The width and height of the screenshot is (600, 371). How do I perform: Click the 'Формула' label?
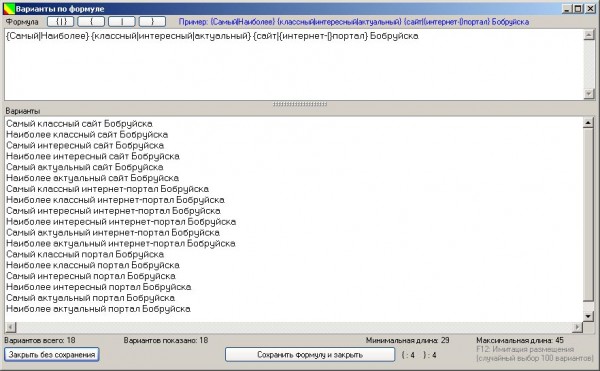(x=22, y=22)
